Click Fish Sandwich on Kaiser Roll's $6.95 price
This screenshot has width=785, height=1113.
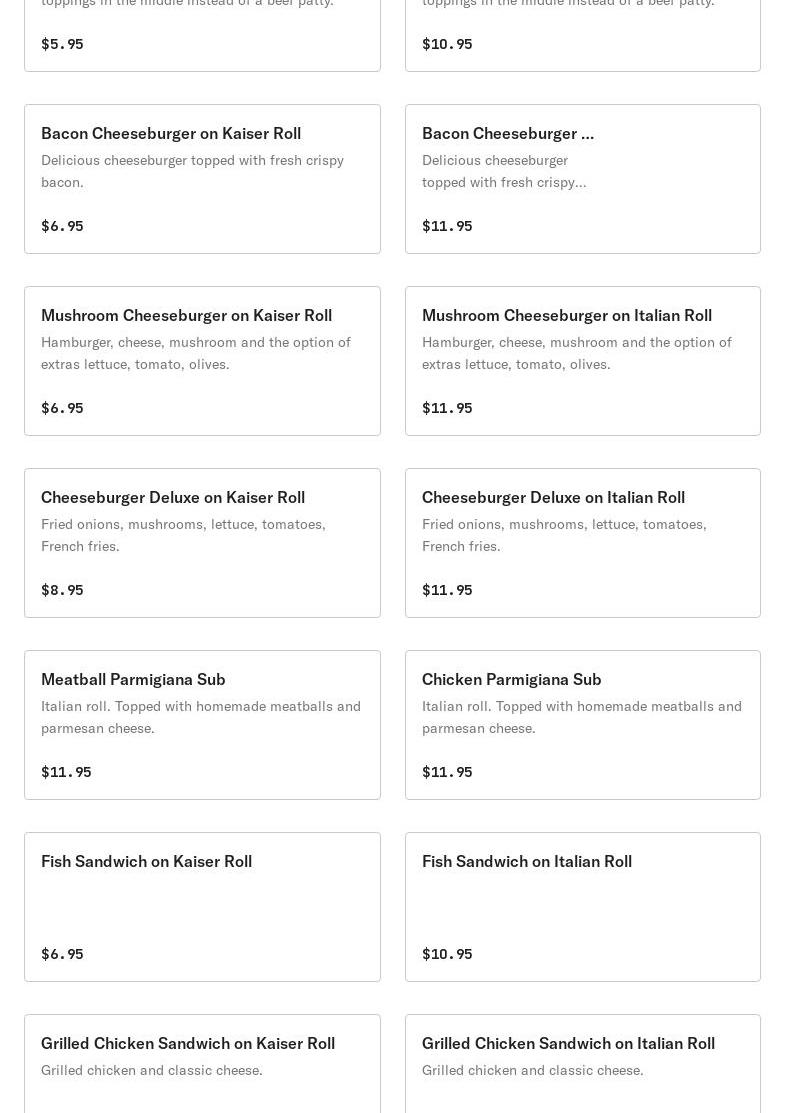[62, 954]
